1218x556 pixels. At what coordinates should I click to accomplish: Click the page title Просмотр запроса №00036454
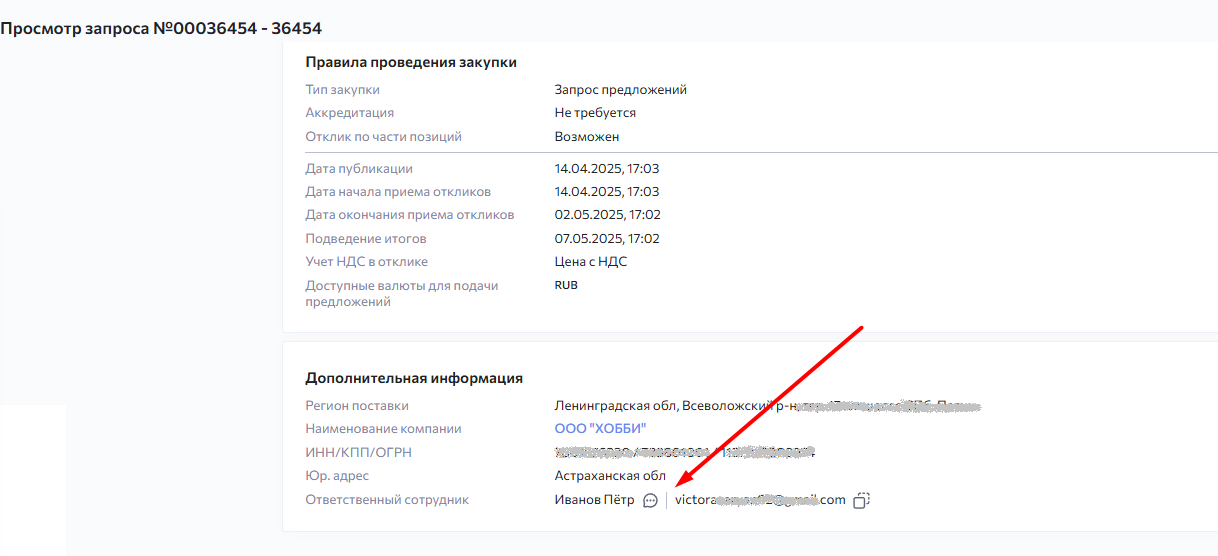tap(161, 28)
